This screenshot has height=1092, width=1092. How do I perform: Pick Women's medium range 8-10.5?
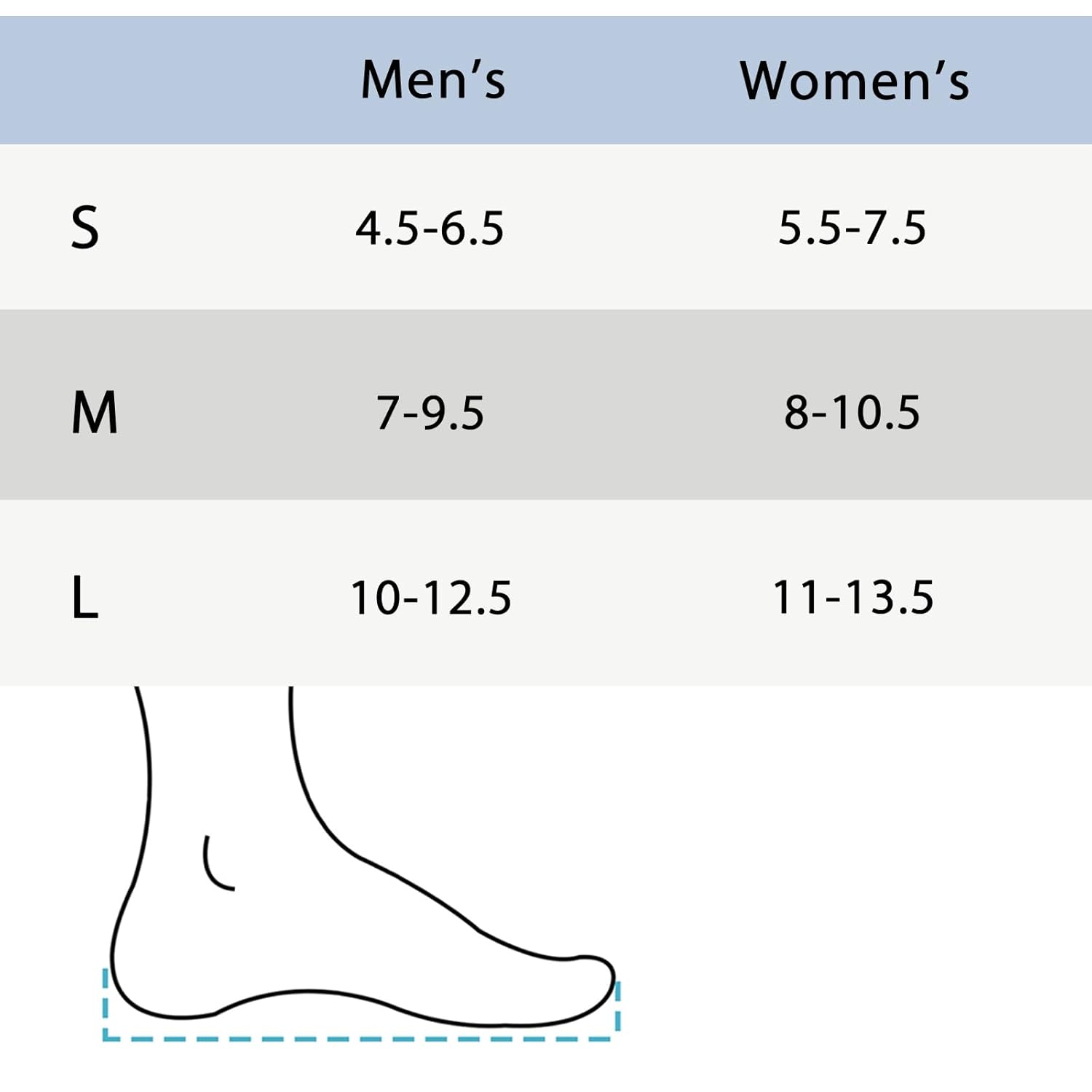pyautogui.click(x=852, y=412)
